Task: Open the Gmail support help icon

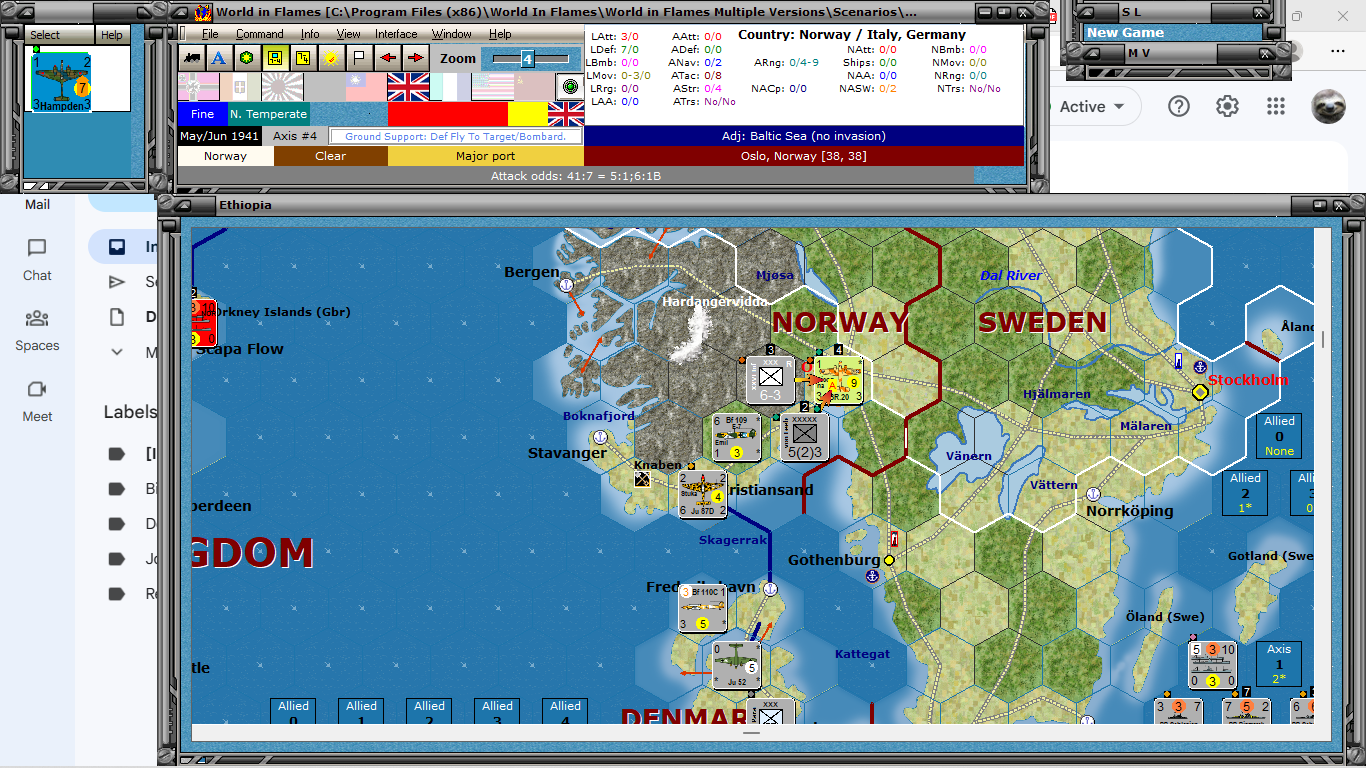Action: tap(1179, 106)
